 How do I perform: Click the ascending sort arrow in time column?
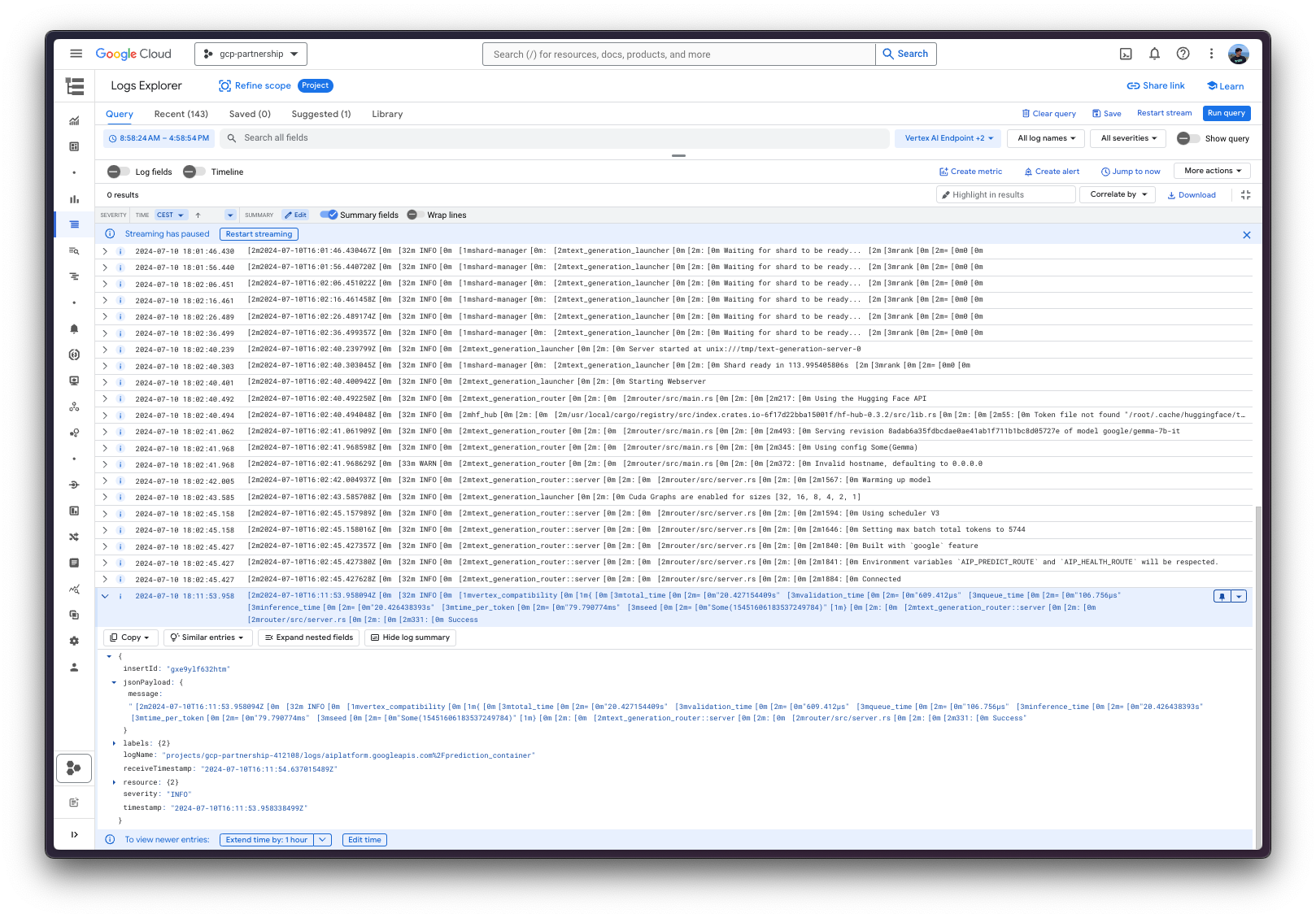pos(198,215)
